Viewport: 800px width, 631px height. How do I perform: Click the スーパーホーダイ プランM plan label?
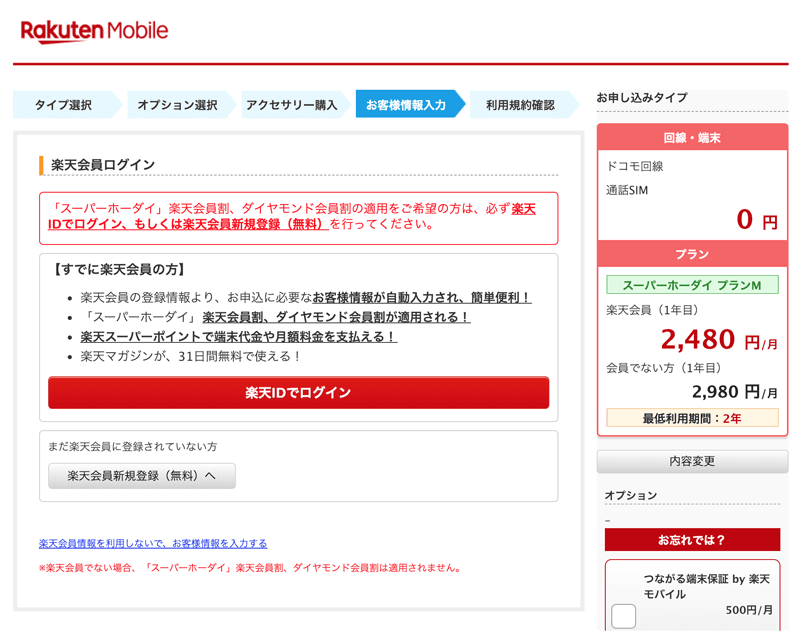click(692, 285)
